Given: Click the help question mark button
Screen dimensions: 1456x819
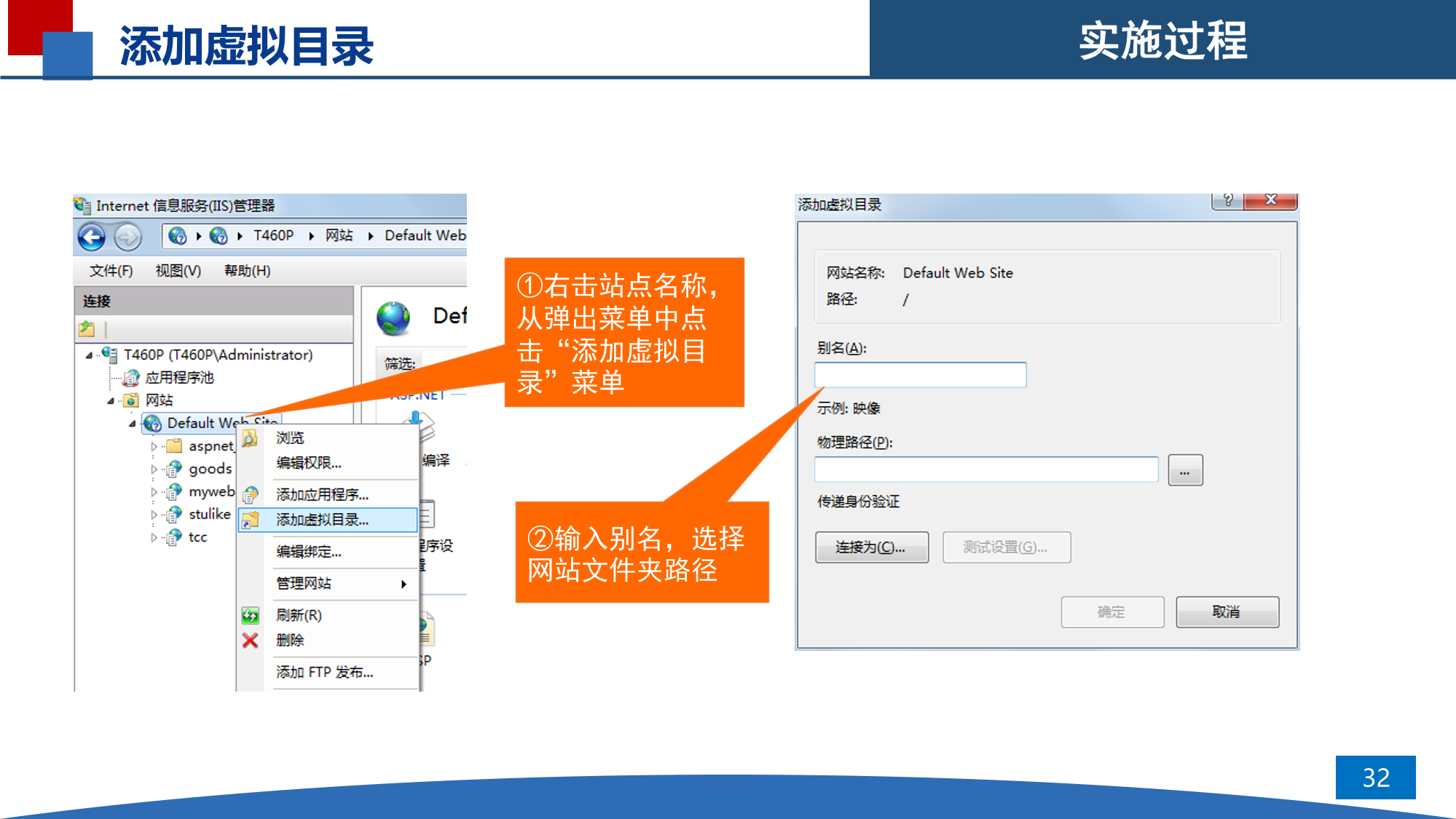Looking at the screenshot, I should (x=1228, y=200).
